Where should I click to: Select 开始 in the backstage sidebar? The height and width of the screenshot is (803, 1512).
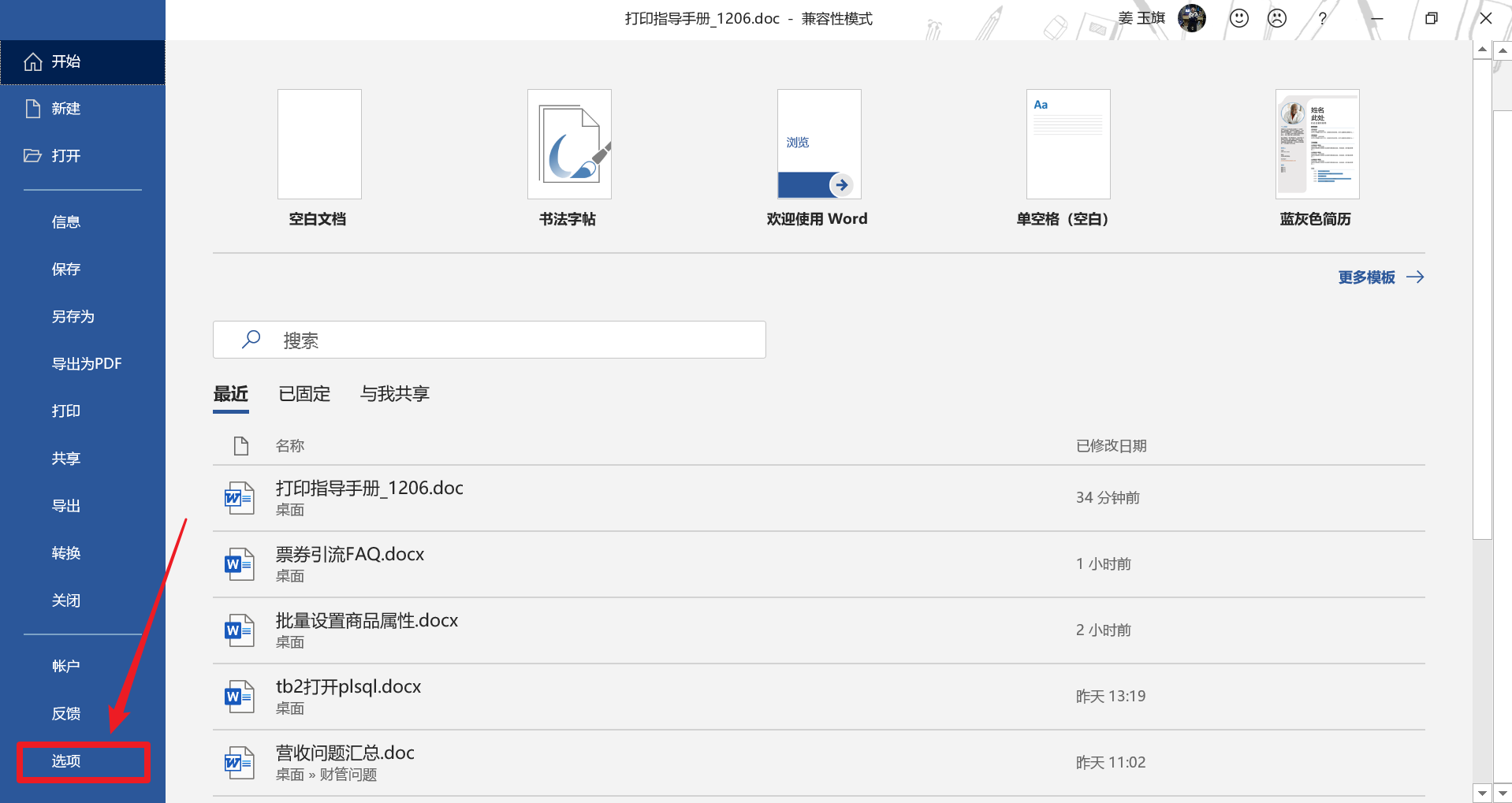point(83,61)
